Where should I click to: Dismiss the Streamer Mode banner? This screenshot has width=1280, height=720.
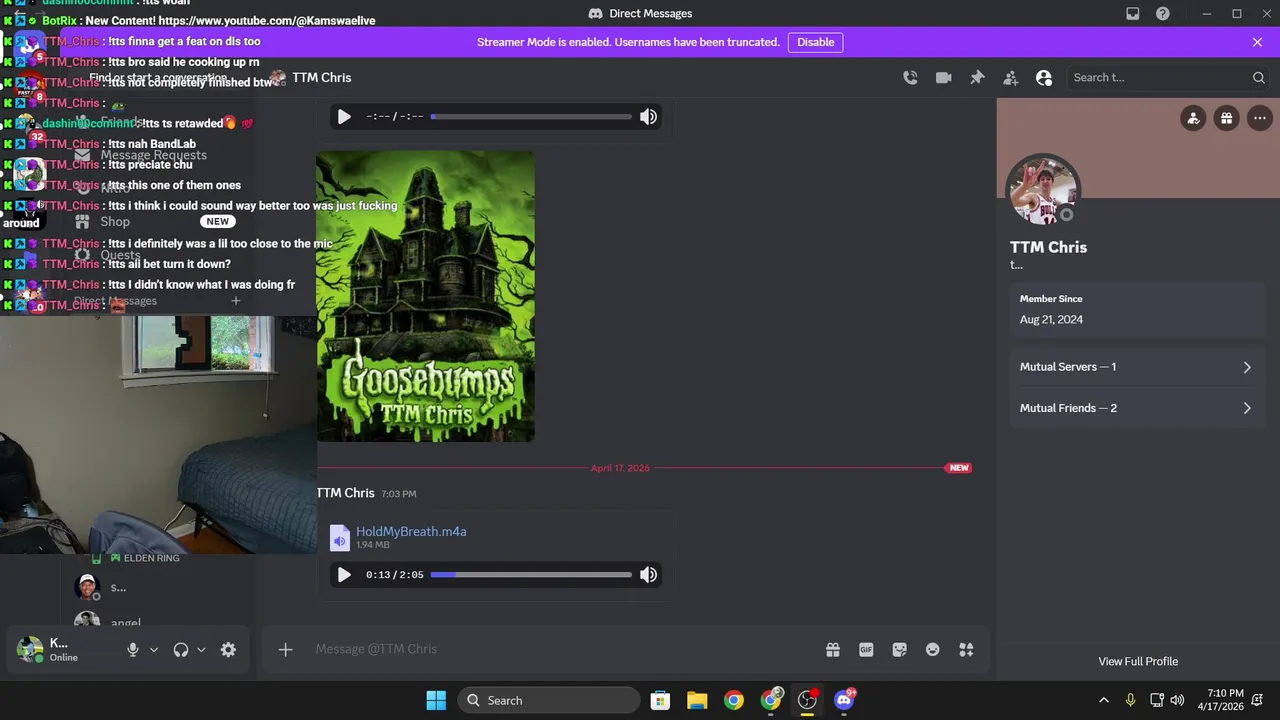1257,42
